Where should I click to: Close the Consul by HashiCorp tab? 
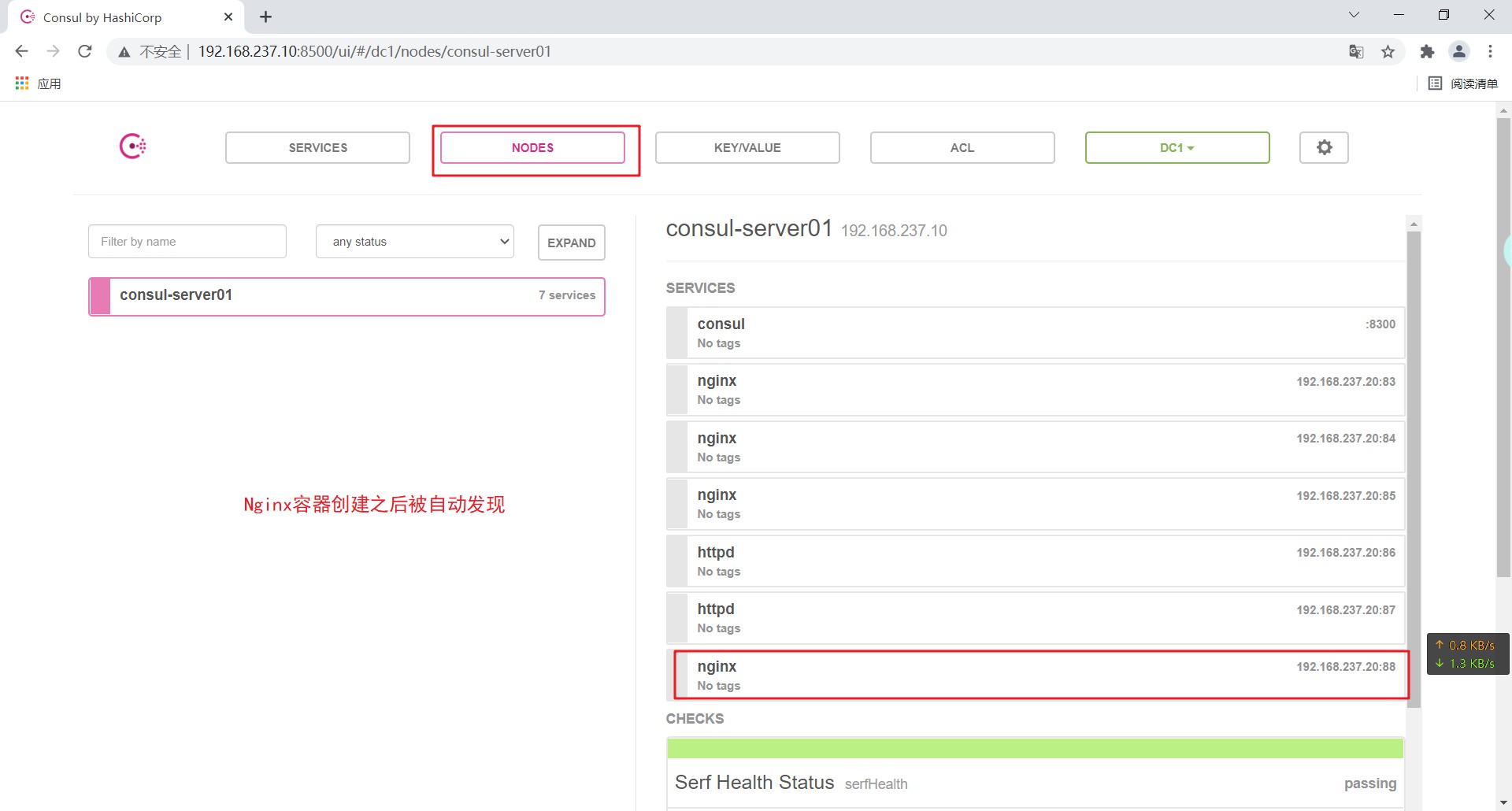[228, 17]
